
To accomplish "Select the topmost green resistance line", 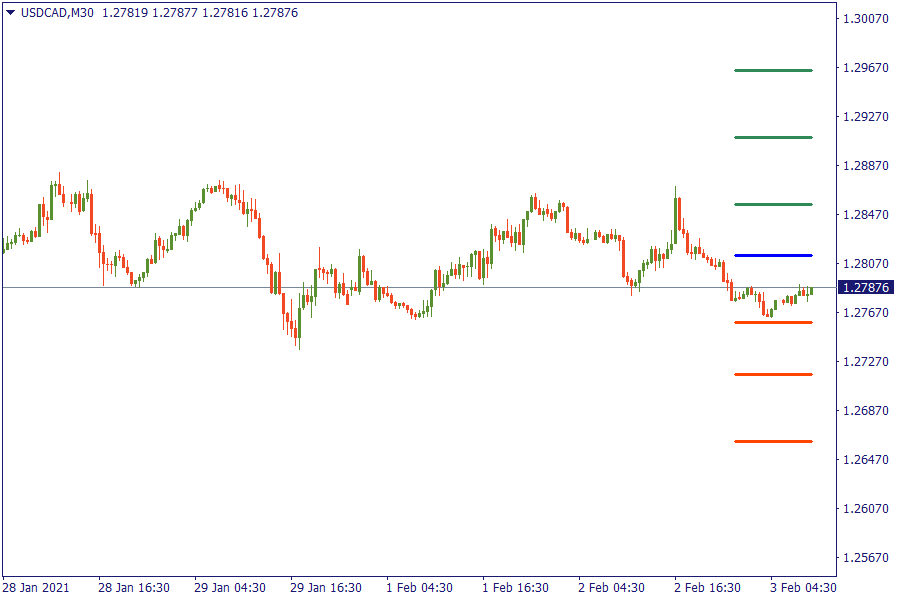I will 773,70.
